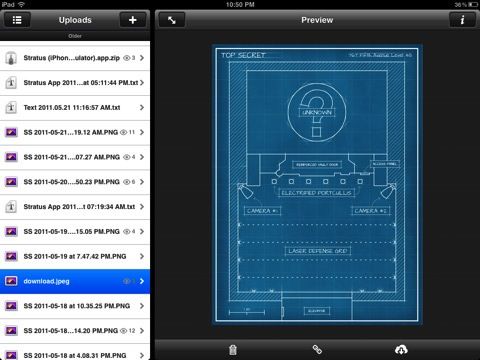Open the list menu icon in Uploads

[17, 20]
